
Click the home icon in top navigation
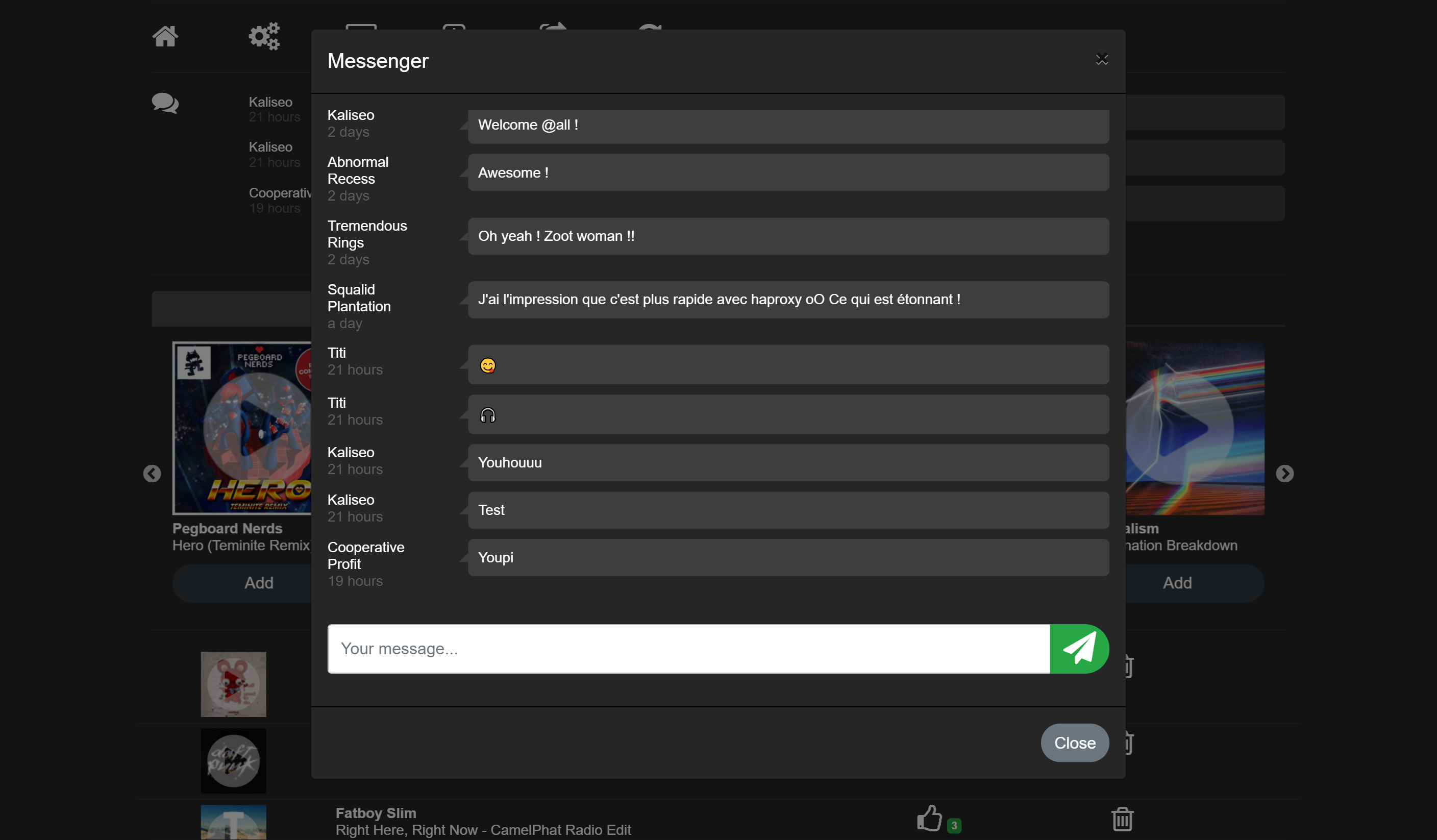pos(165,37)
